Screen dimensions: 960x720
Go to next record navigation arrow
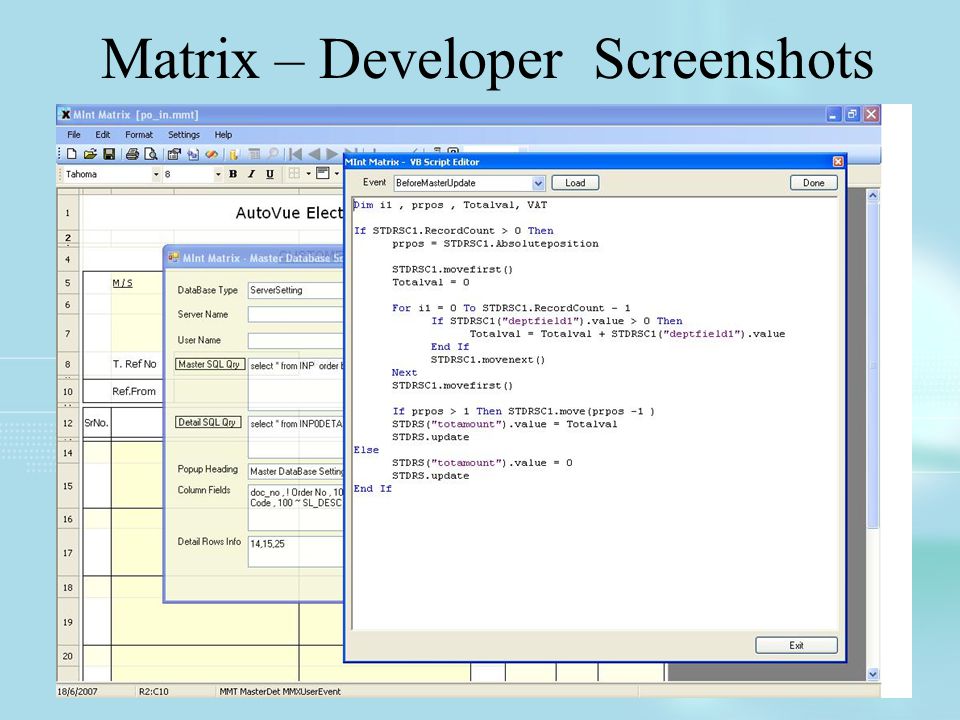coord(332,154)
